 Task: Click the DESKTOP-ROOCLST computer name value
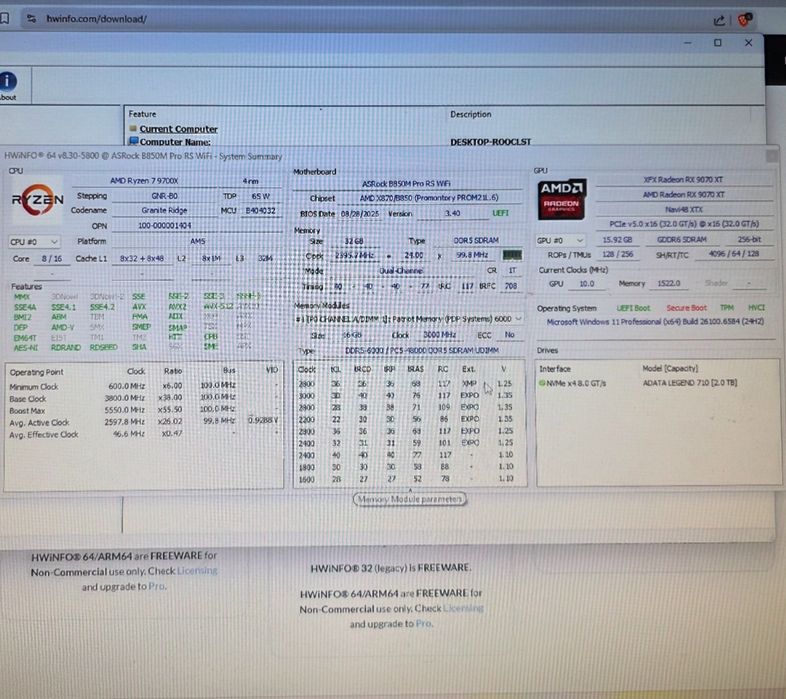tap(490, 142)
